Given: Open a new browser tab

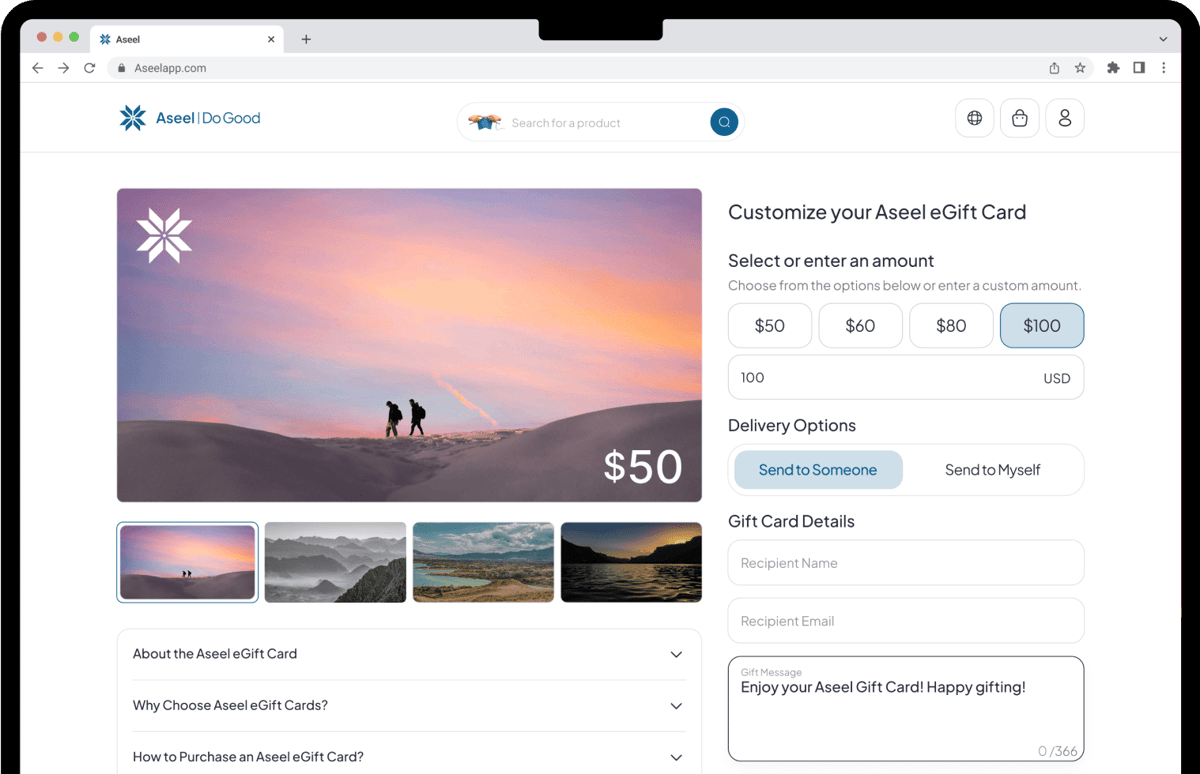Looking at the screenshot, I should coord(306,39).
